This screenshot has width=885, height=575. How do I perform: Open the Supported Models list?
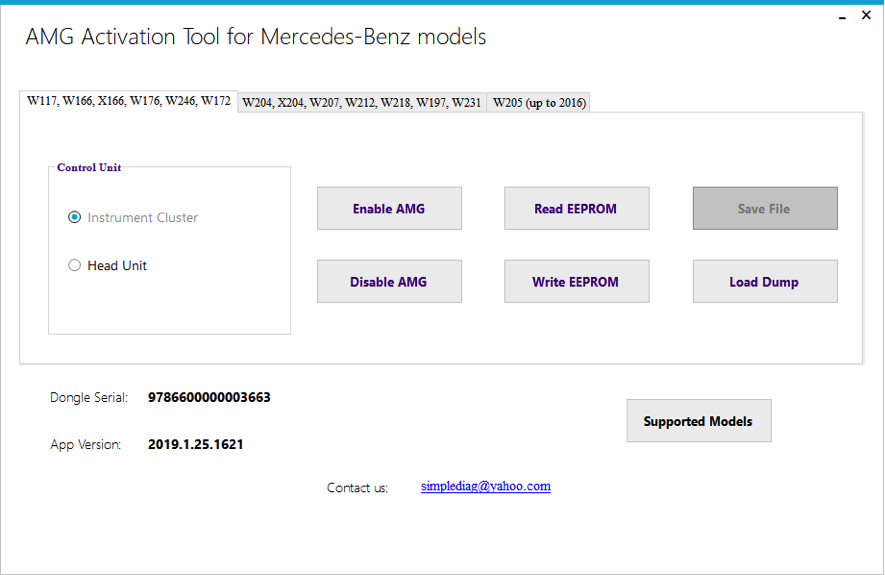(699, 421)
